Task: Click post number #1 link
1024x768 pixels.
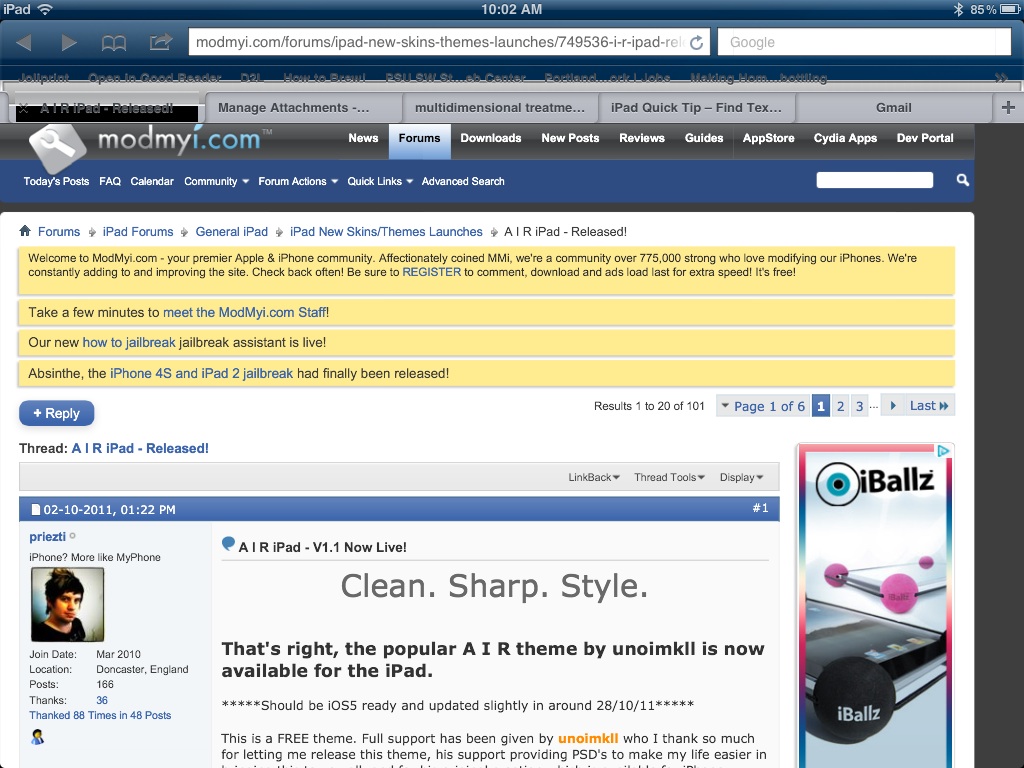Action: pos(760,508)
